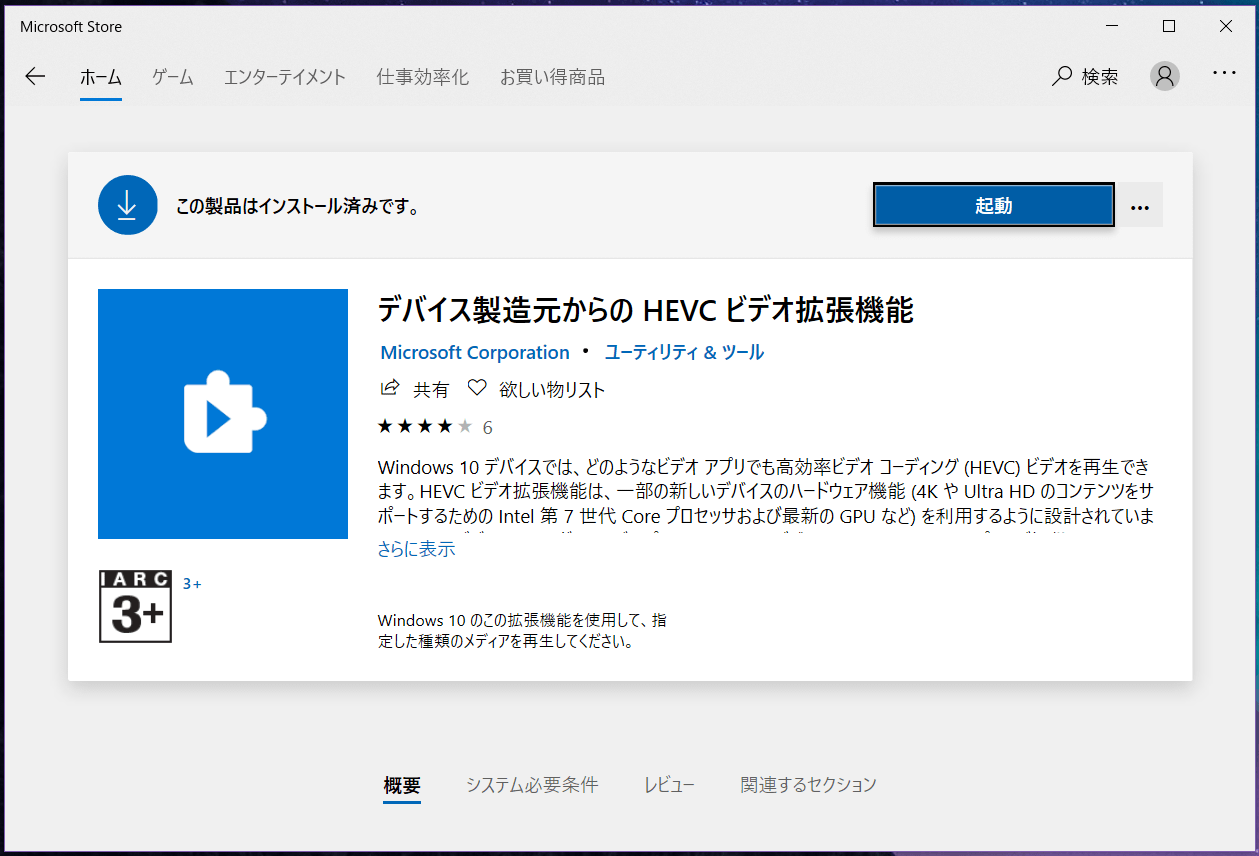
Task: Switch to エンターテイメント tab
Action: click(x=285, y=77)
